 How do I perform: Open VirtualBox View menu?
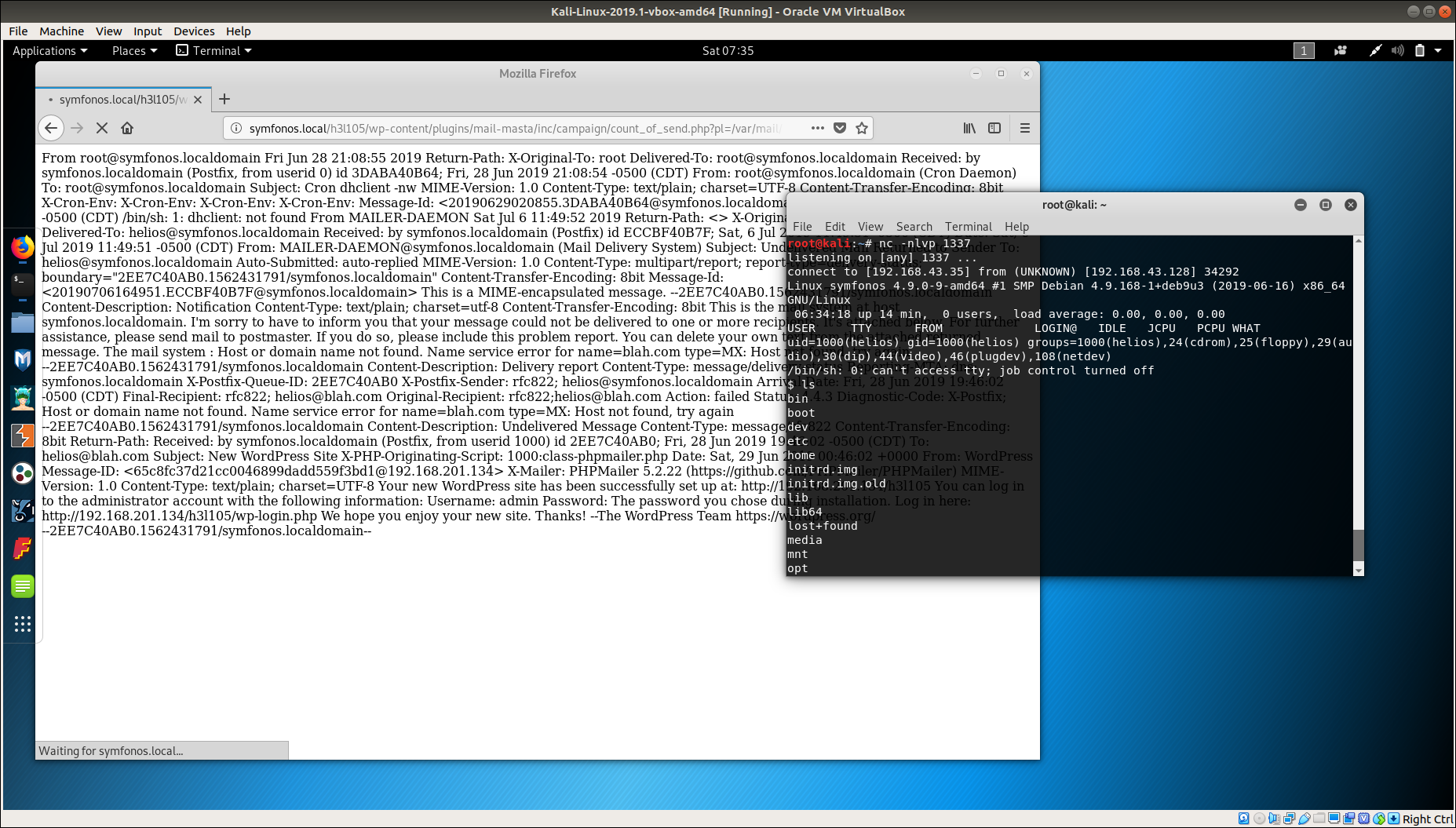[x=108, y=31]
